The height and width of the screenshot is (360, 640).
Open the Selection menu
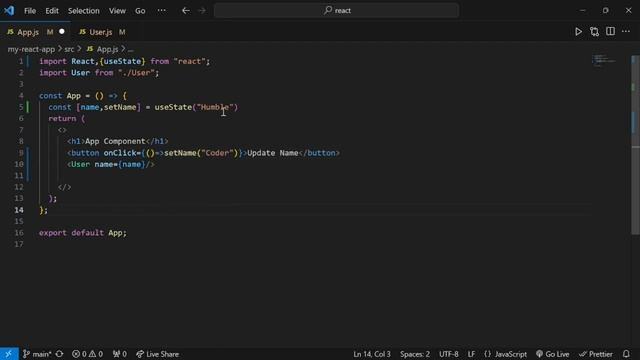pyautogui.click(x=84, y=11)
